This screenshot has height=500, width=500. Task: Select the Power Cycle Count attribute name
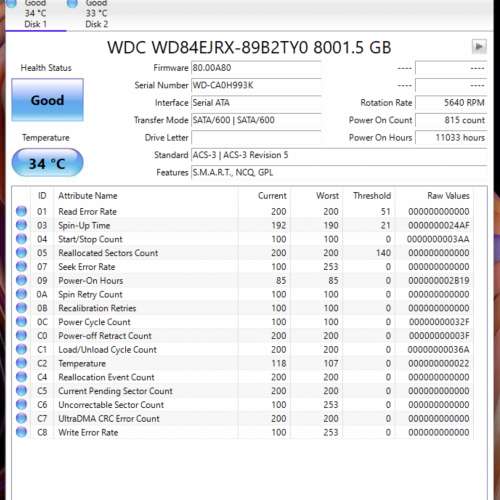click(94, 322)
